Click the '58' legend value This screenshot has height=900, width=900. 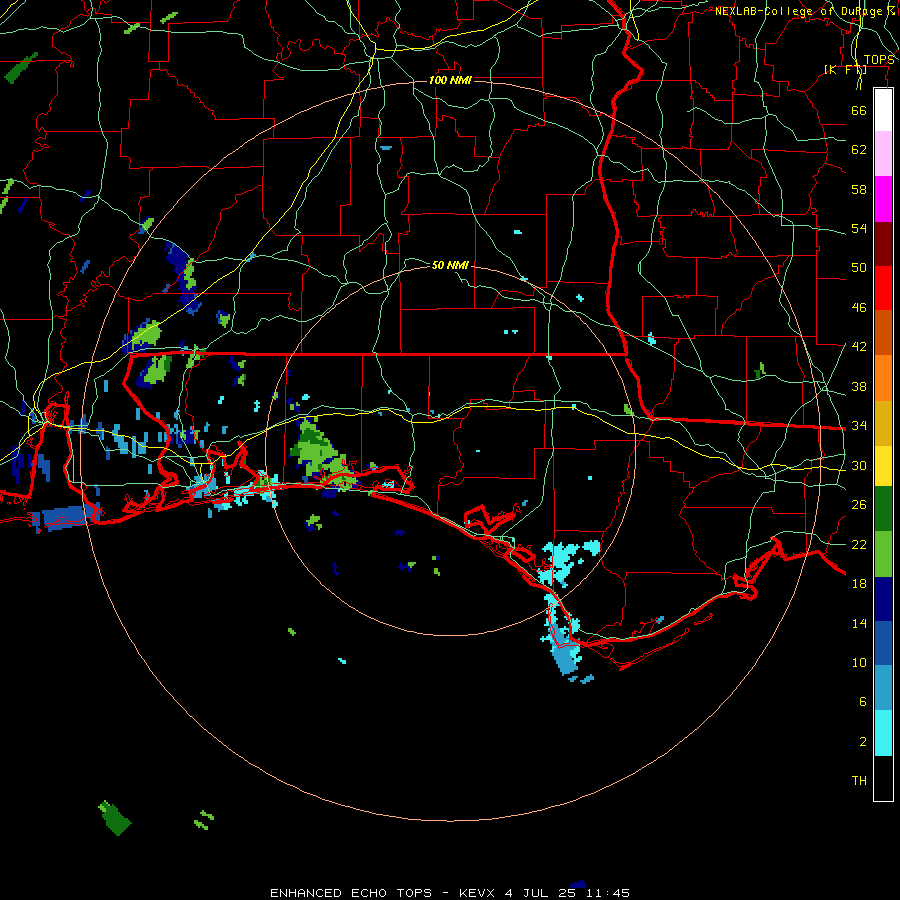coord(859,189)
